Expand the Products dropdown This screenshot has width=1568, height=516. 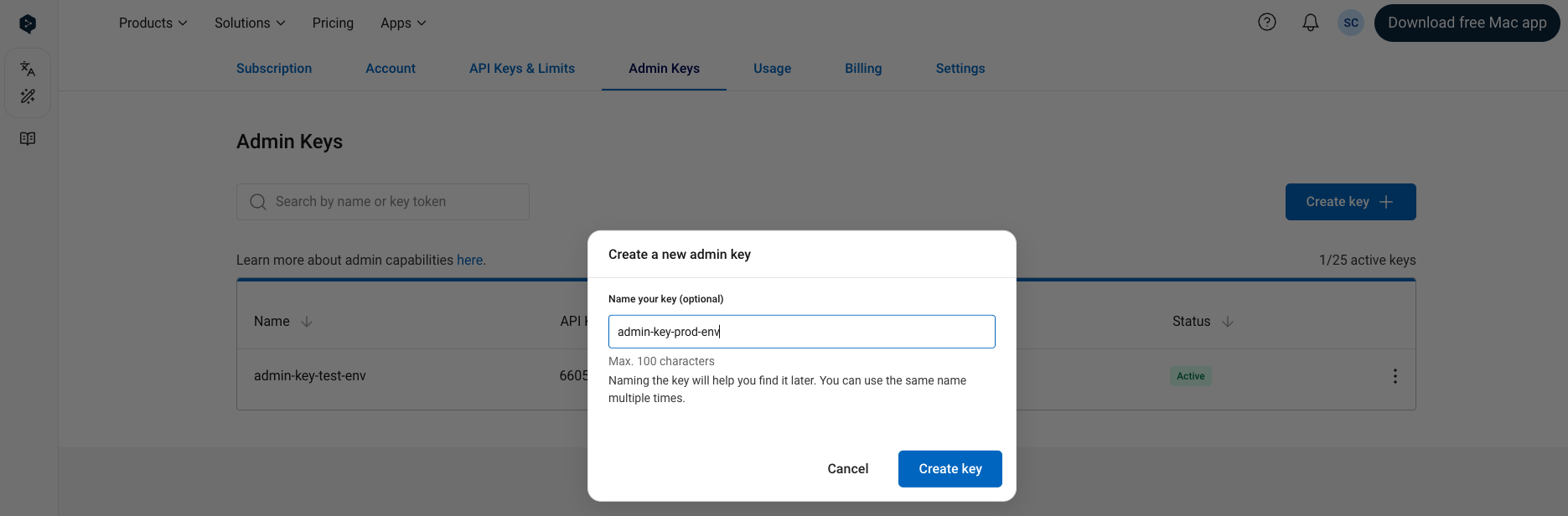153,23
